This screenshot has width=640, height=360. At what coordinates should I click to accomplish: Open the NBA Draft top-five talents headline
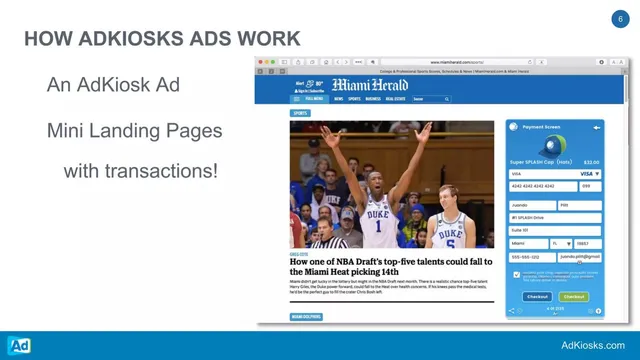(391, 267)
